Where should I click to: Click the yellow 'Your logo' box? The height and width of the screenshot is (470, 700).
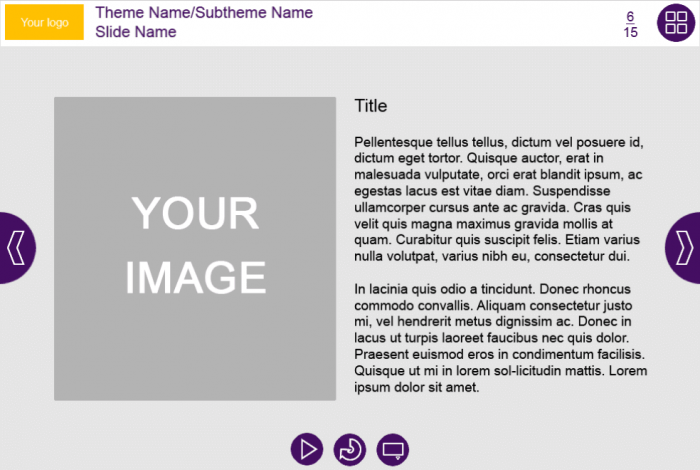44,22
